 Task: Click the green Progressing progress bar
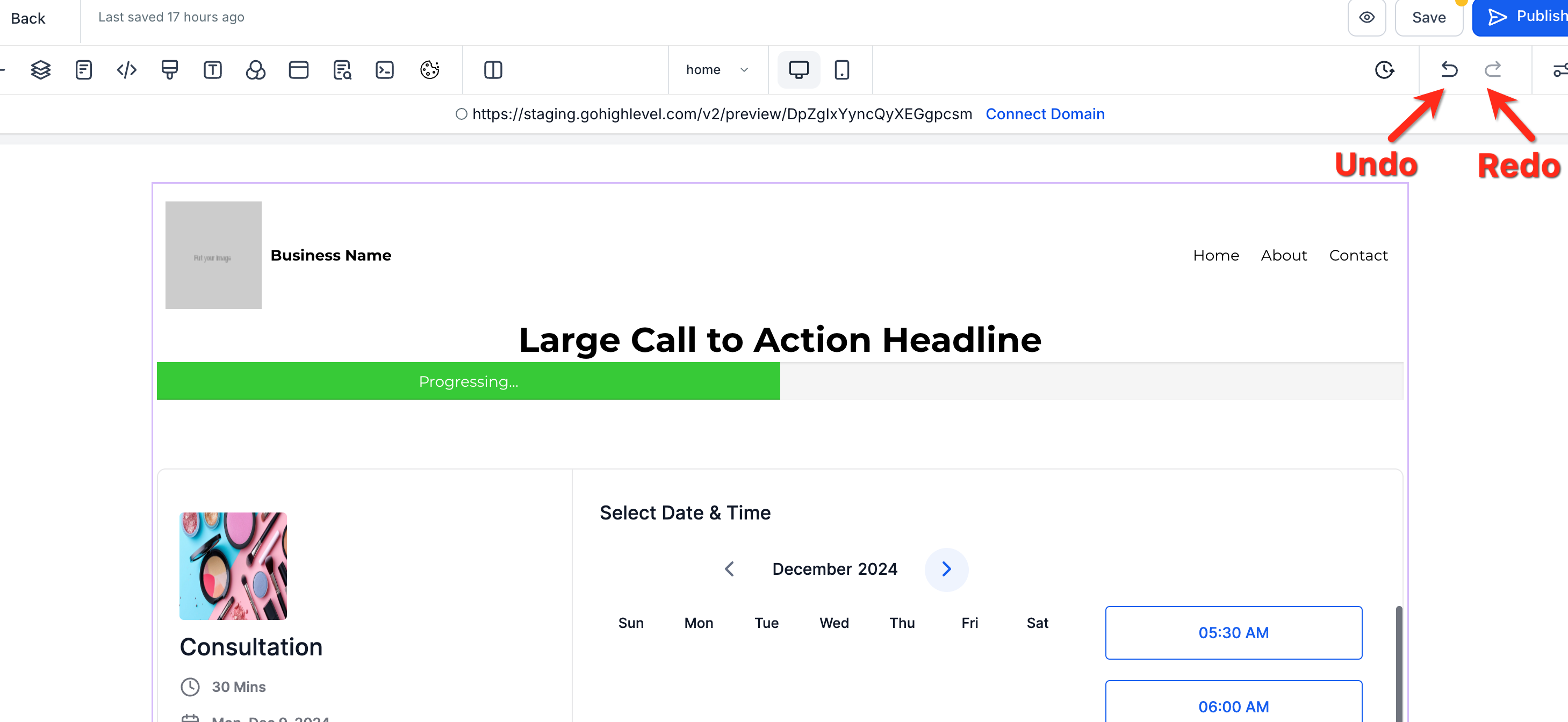pyautogui.click(x=468, y=382)
